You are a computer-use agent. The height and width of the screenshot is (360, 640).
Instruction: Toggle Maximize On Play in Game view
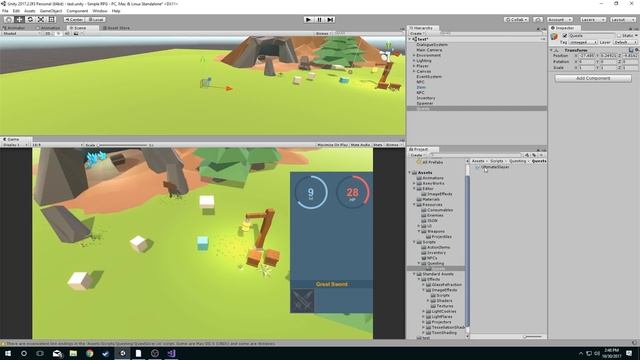[332, 145]
